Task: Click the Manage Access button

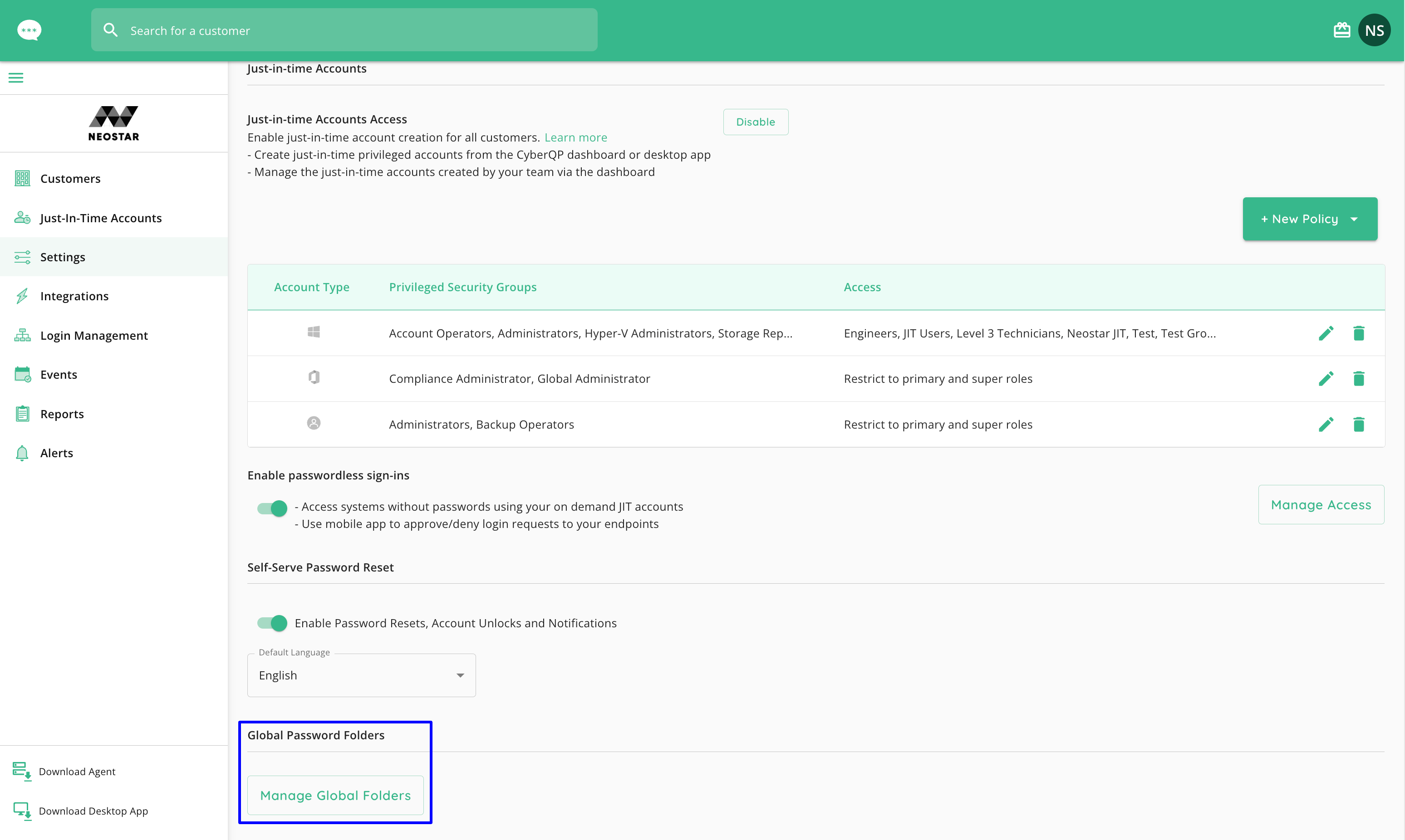Action: click(1321, 504)
